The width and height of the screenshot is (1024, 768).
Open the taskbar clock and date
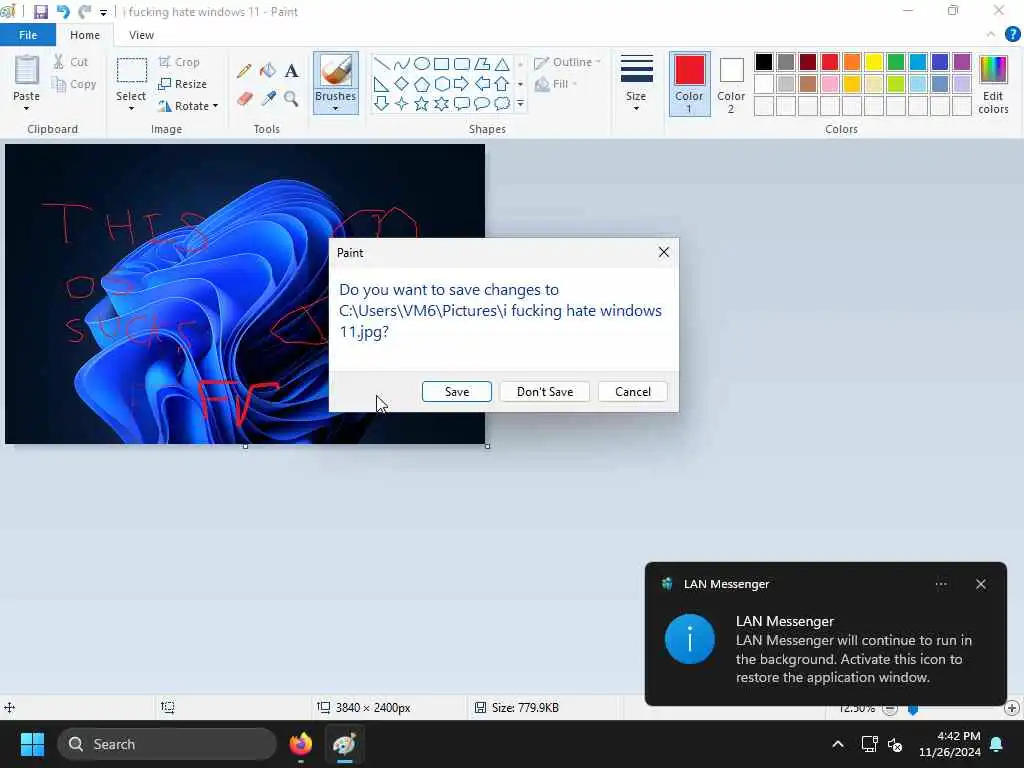click(950, 744)
